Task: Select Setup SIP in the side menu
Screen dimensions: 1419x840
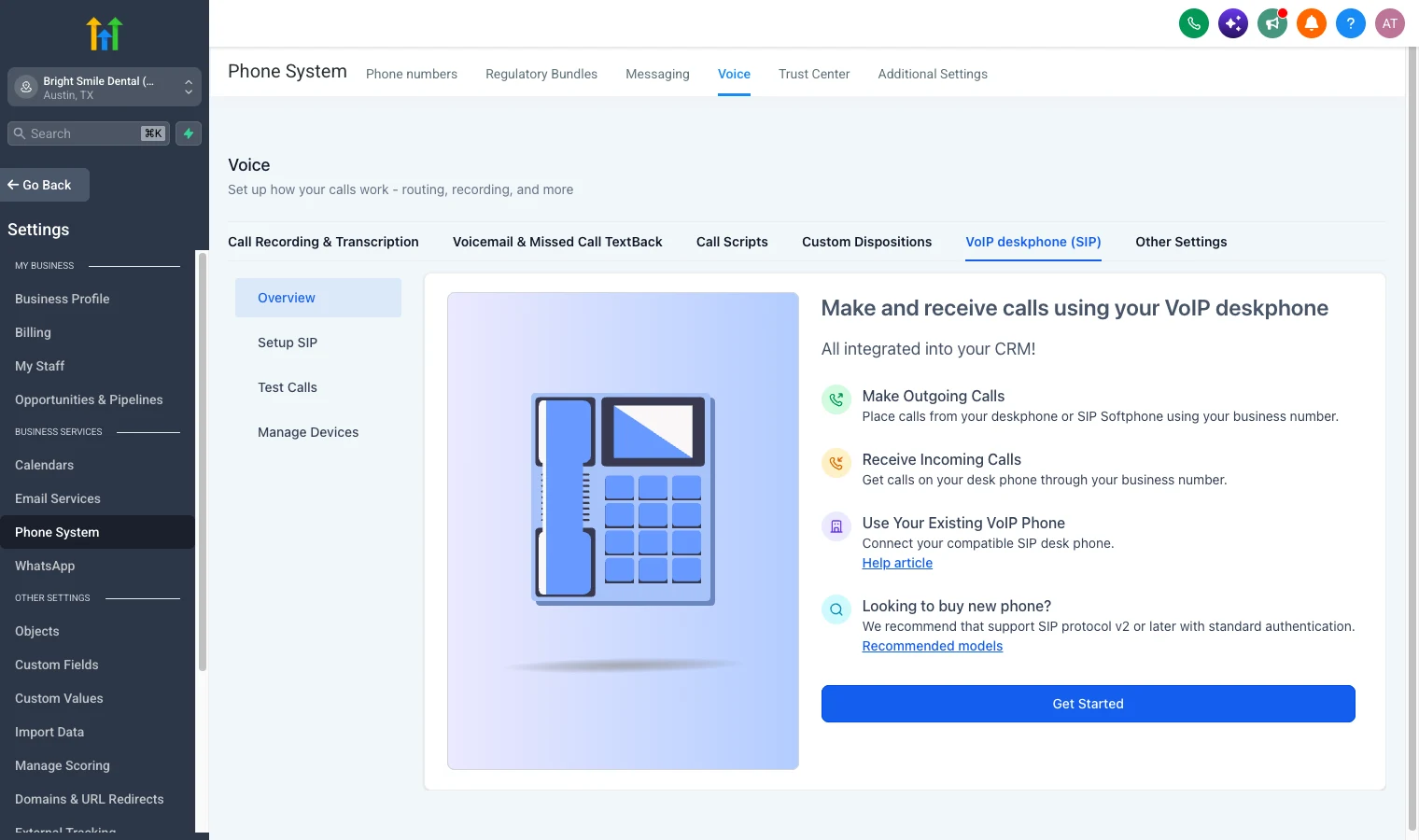Action: pyautogui.click(x=318, y=343)
